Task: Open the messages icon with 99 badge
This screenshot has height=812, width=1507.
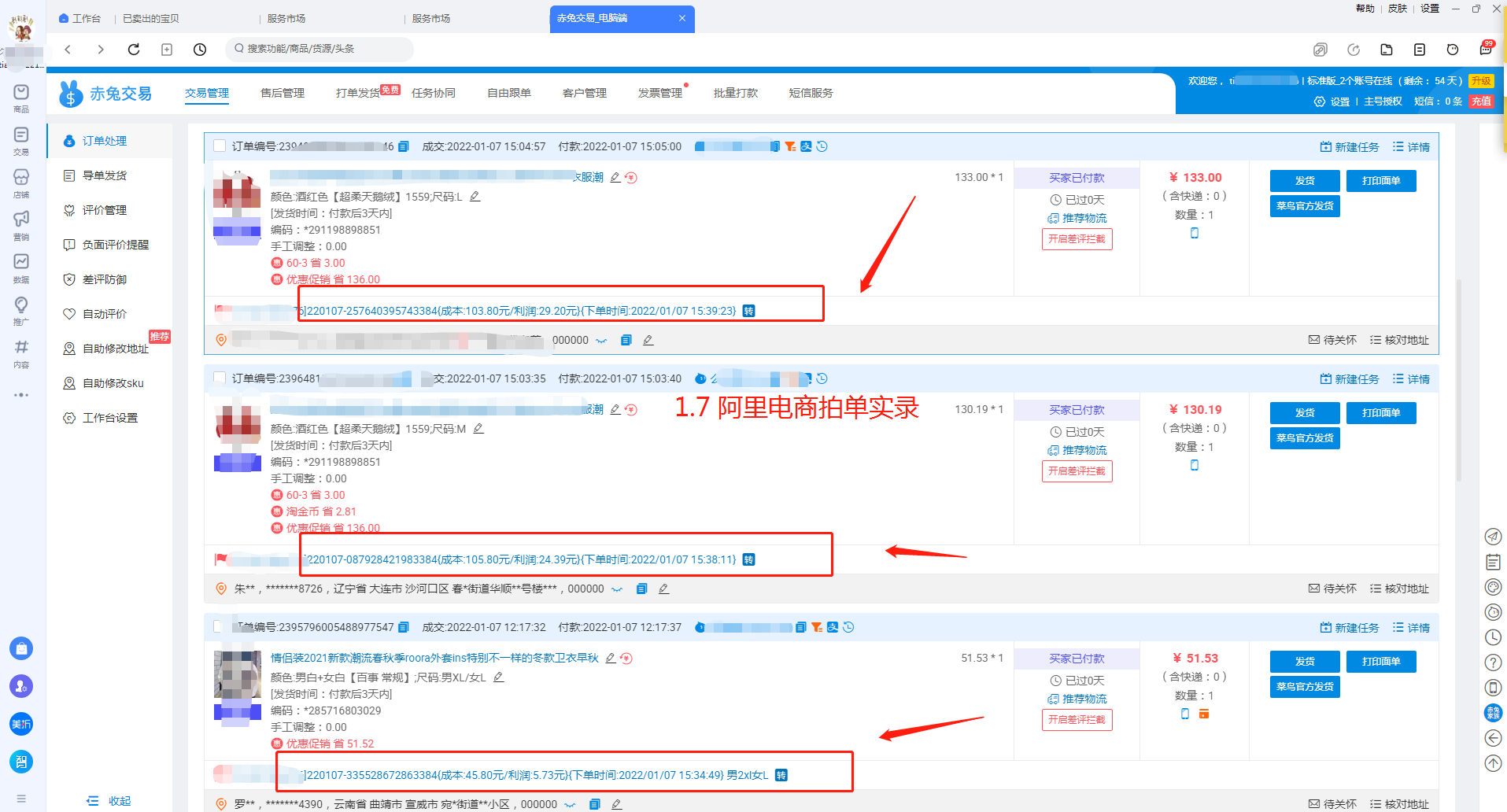Action: (x=1486, y=49)
